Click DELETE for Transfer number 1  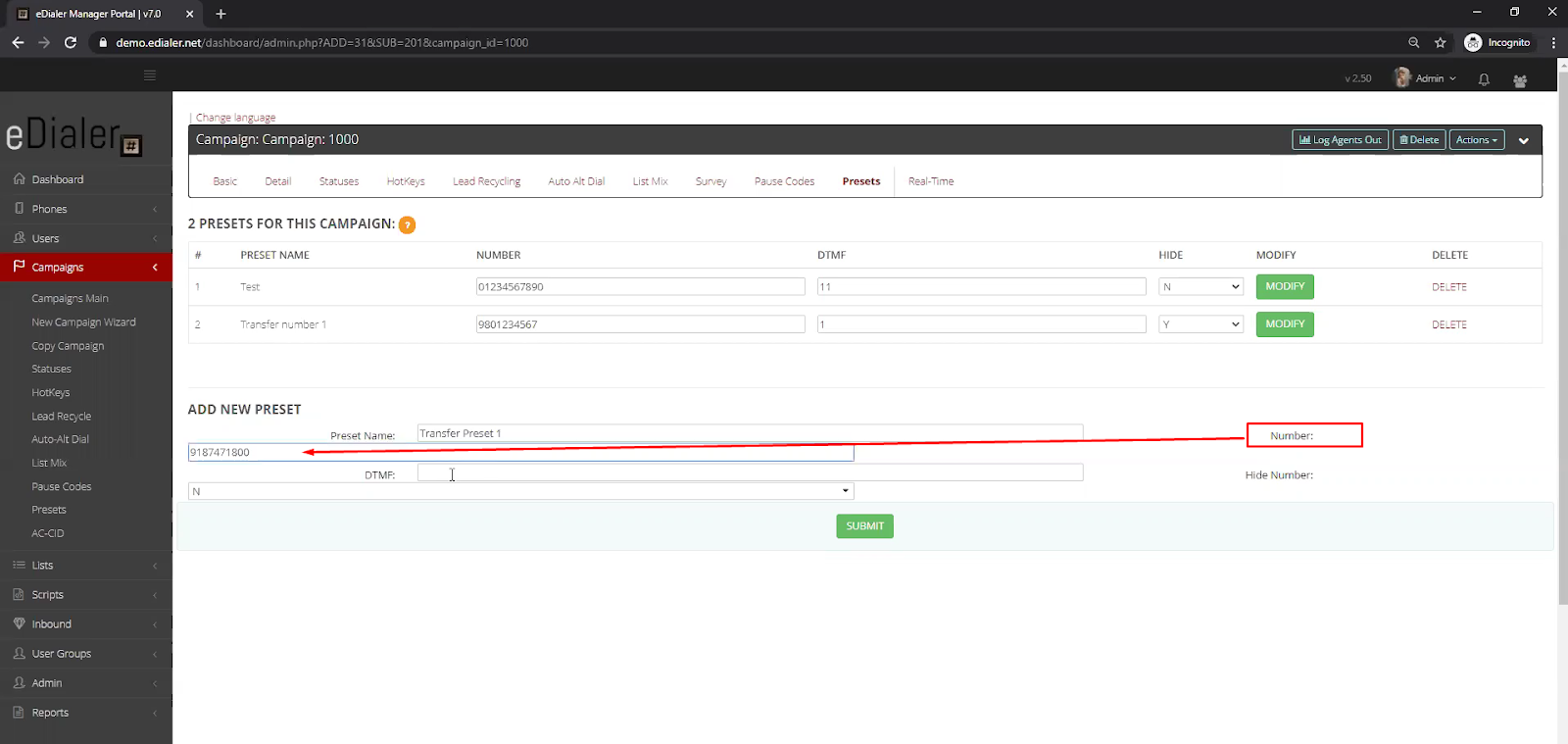(1448, 324)
